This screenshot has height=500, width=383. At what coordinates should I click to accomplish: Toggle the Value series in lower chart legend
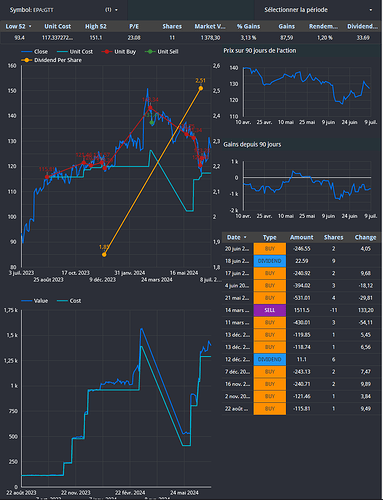pos(35,301)
